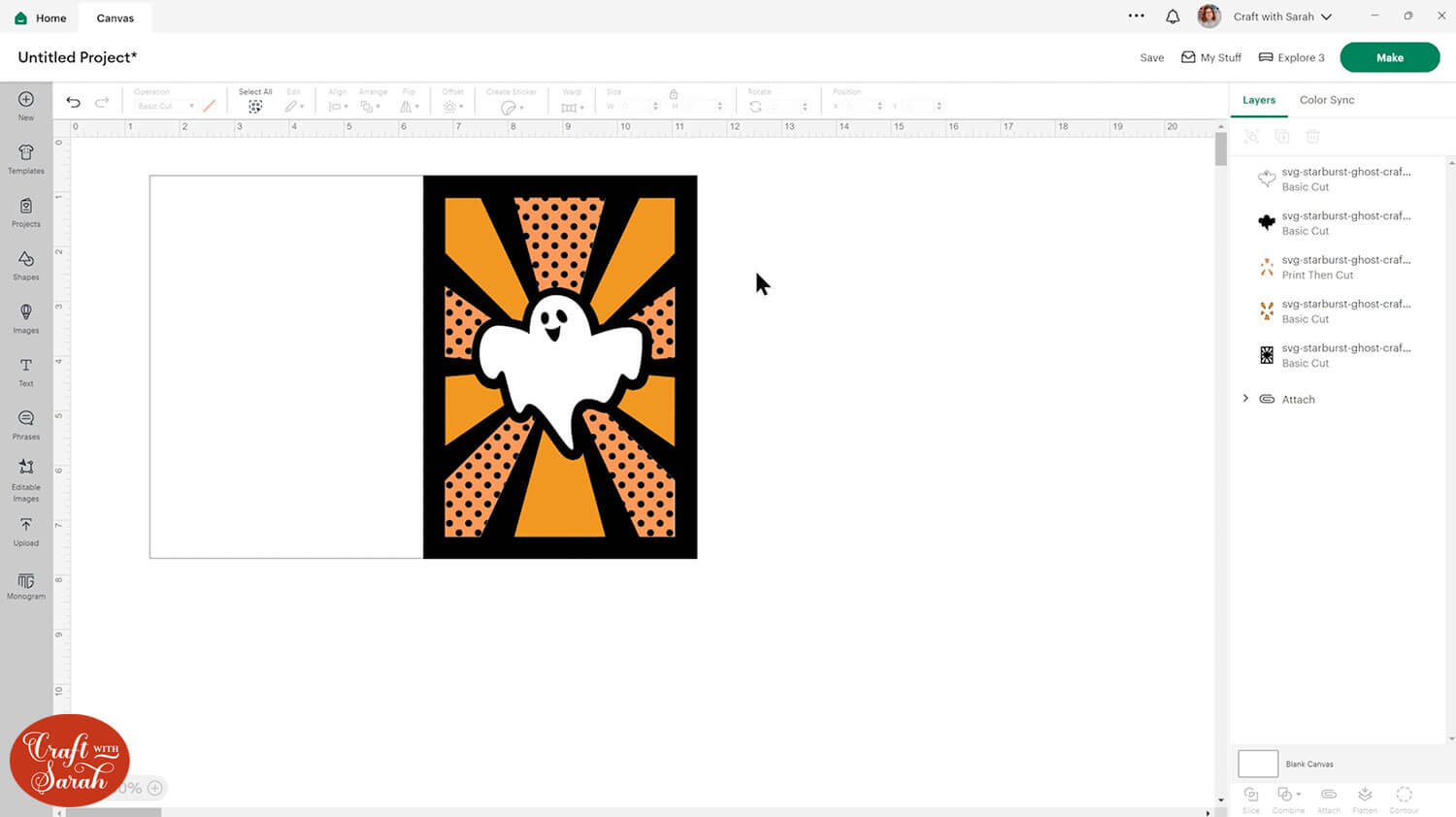Open the Monogram tool
1456x817 pixels.
tap(26, 586)
